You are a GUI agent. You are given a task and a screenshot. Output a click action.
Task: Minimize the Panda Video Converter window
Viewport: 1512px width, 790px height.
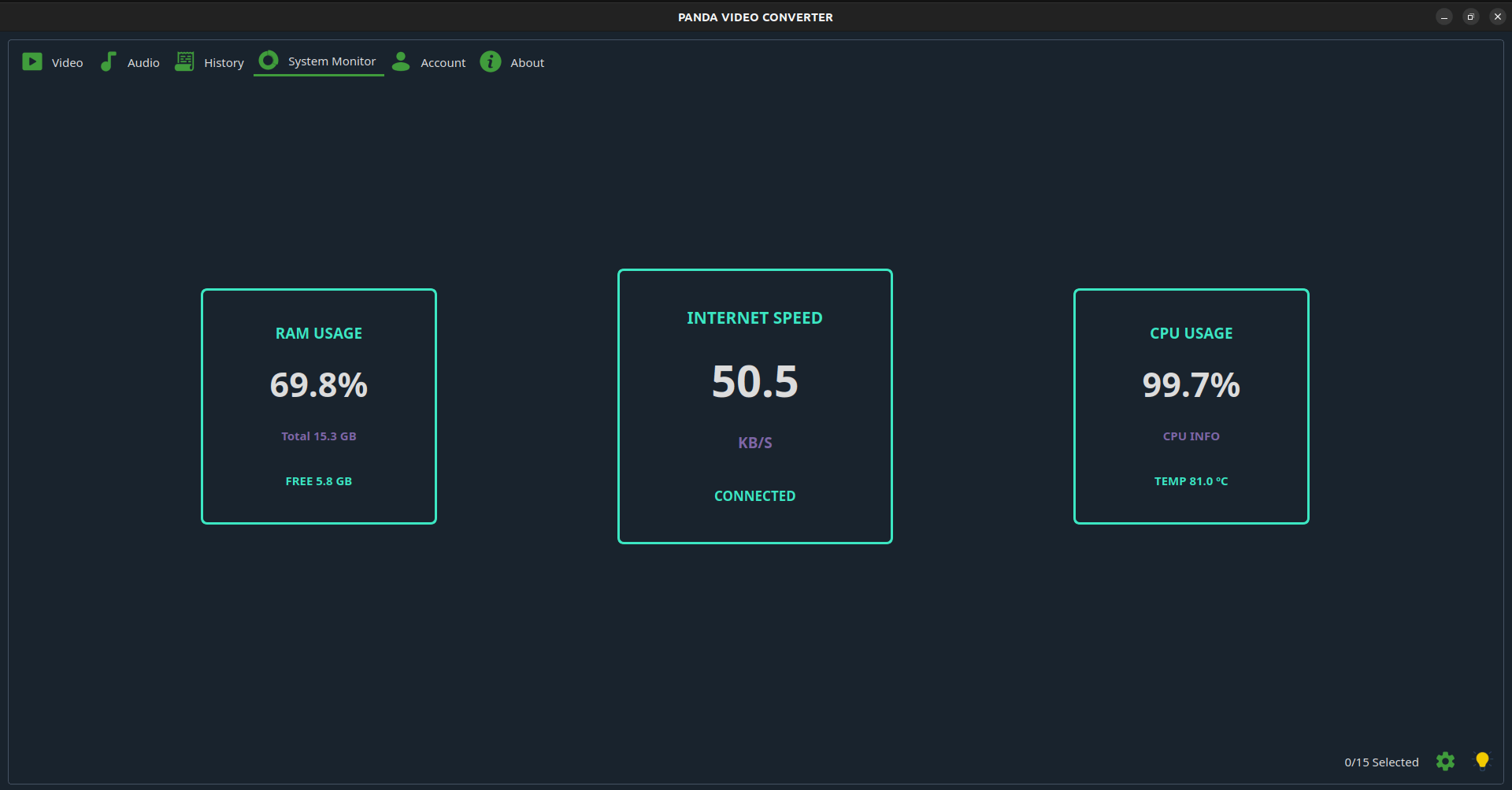(1444, 17)
